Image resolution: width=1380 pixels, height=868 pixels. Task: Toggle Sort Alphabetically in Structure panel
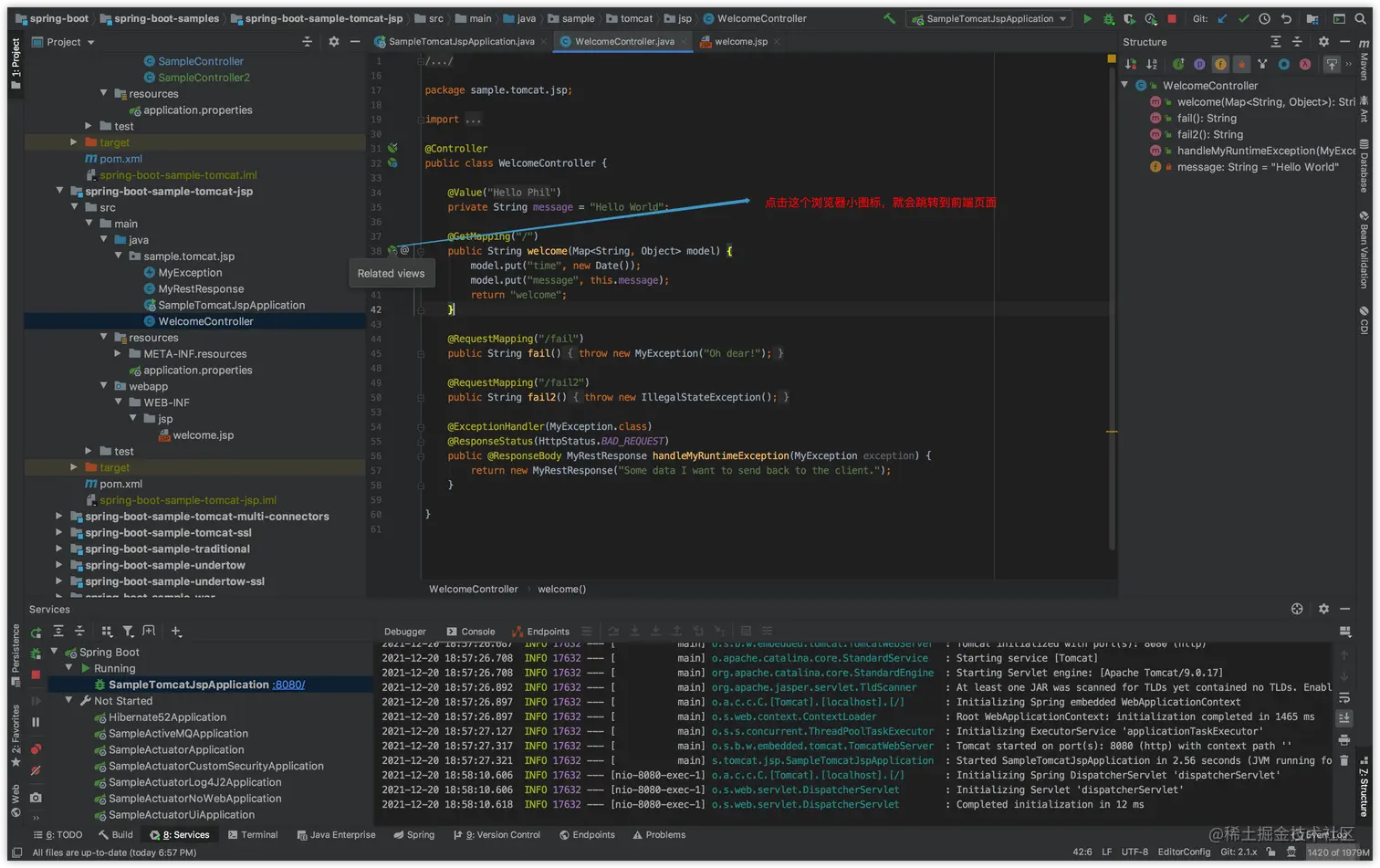pos(1152,64)
